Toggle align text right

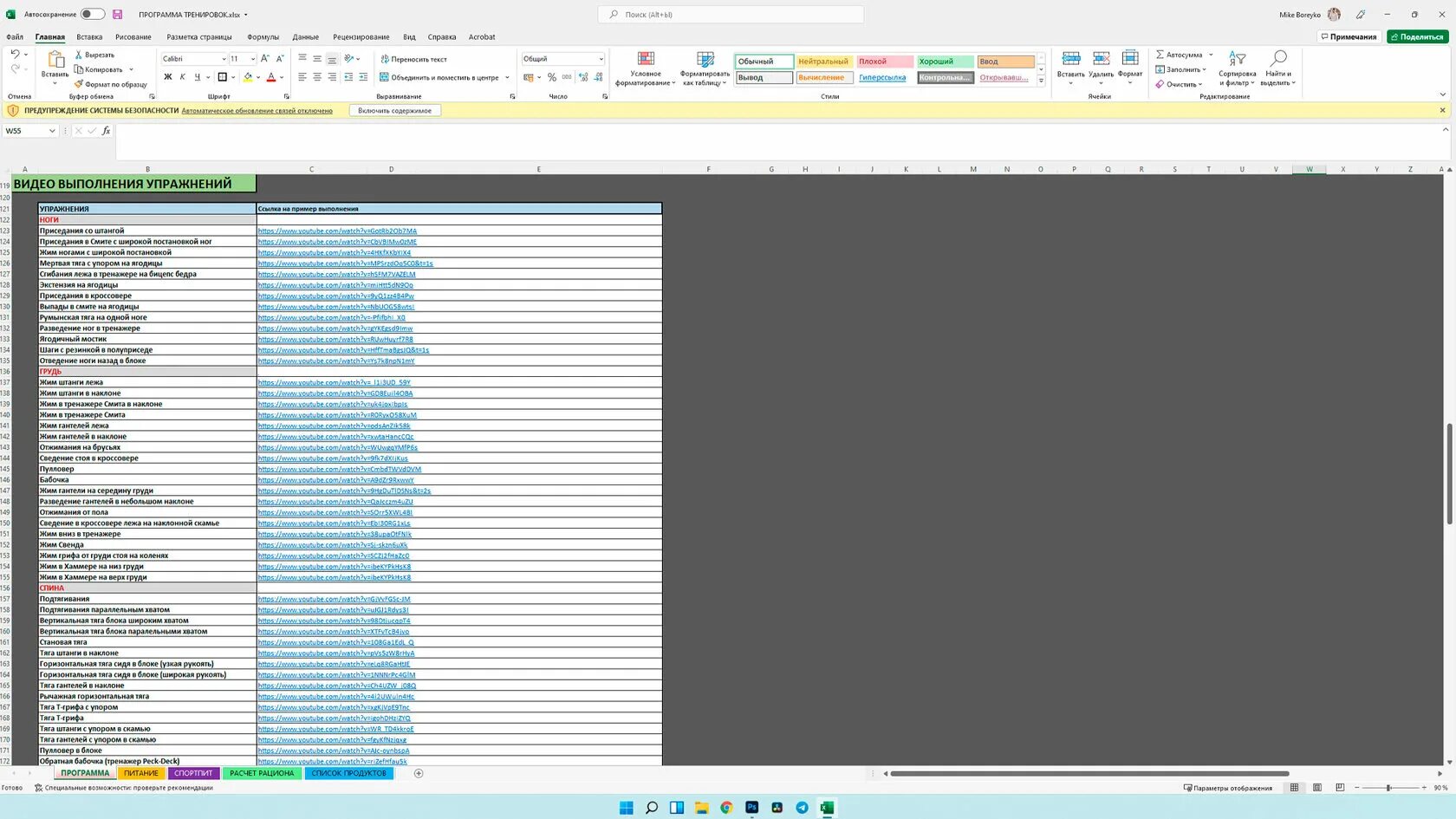(x=332, y=77)
